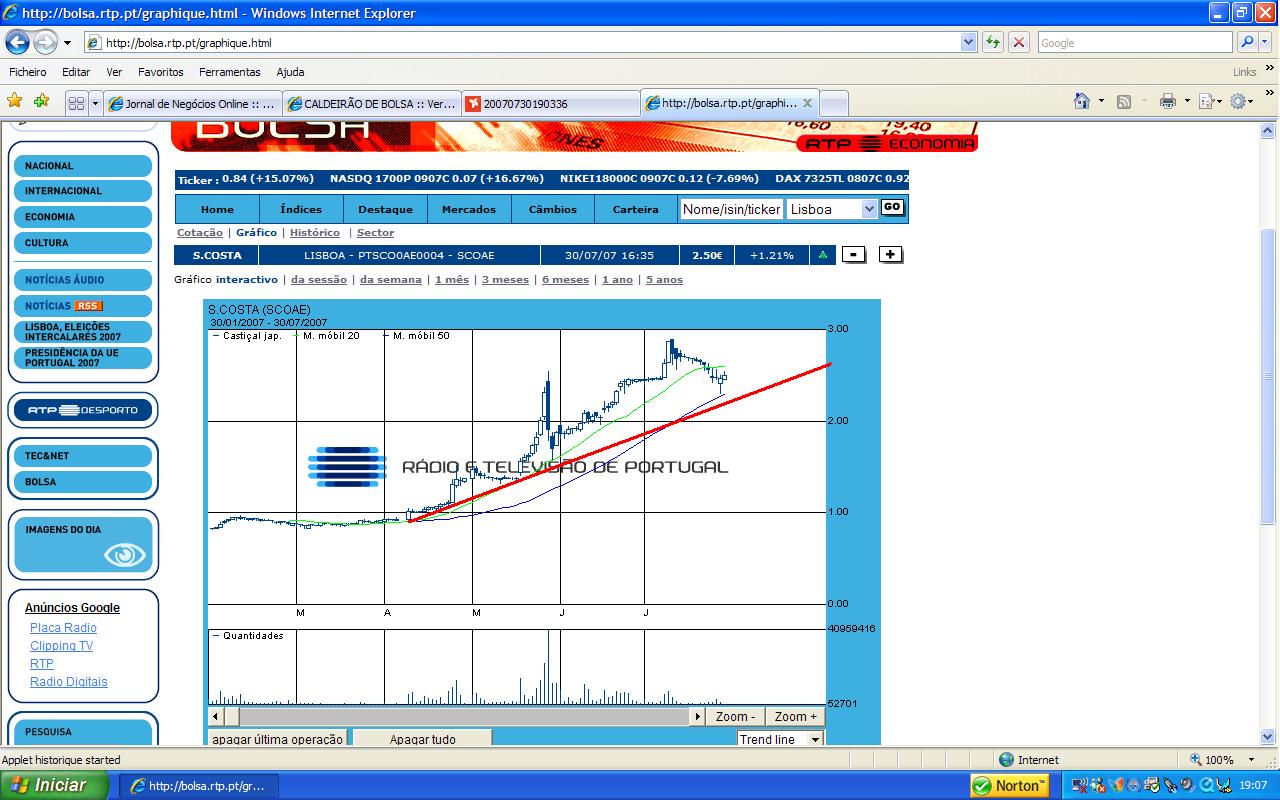Switch to CALDEIRÃO DE BOLSA tab
Screen dimensions: 1280x800
click(x=371, y=103)
